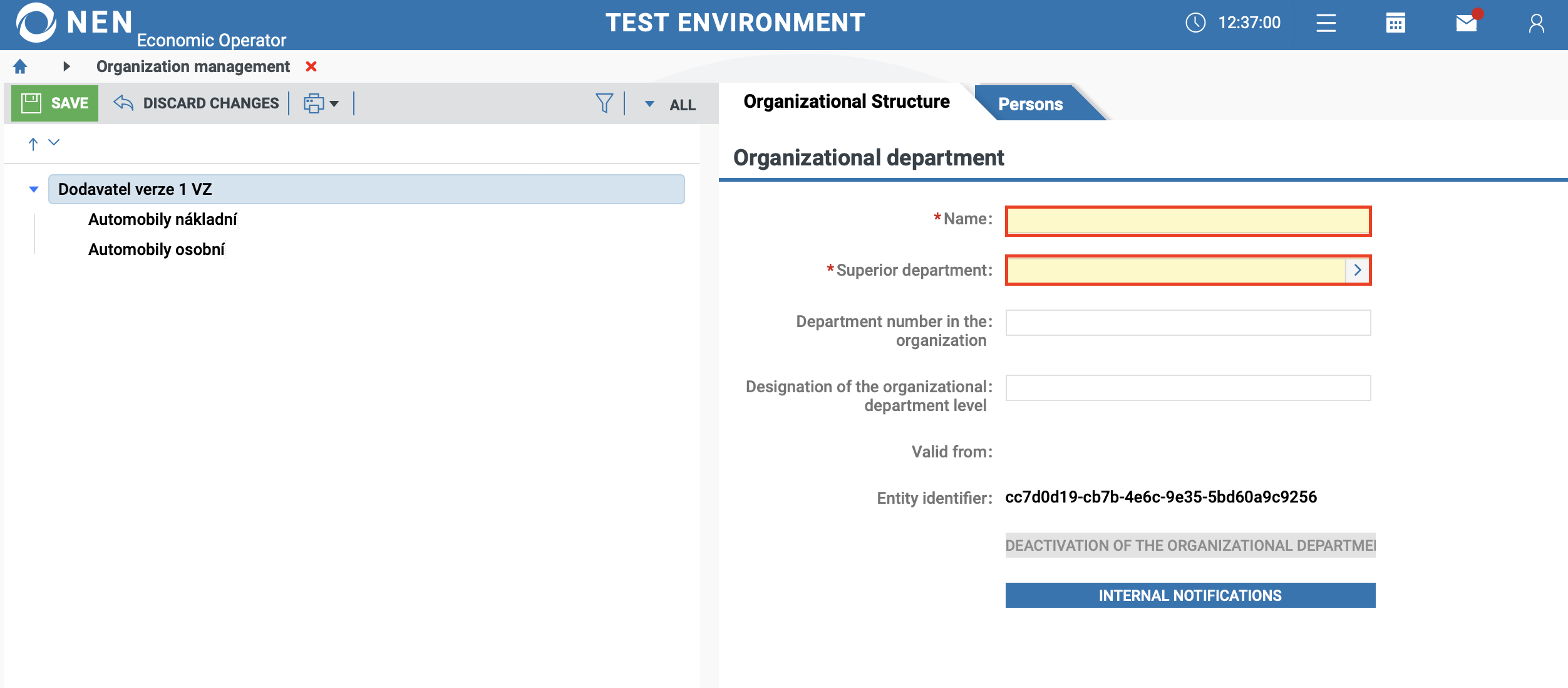Open Superior department selection chevron
1568x688 pixels.
tap(1357, 270)
